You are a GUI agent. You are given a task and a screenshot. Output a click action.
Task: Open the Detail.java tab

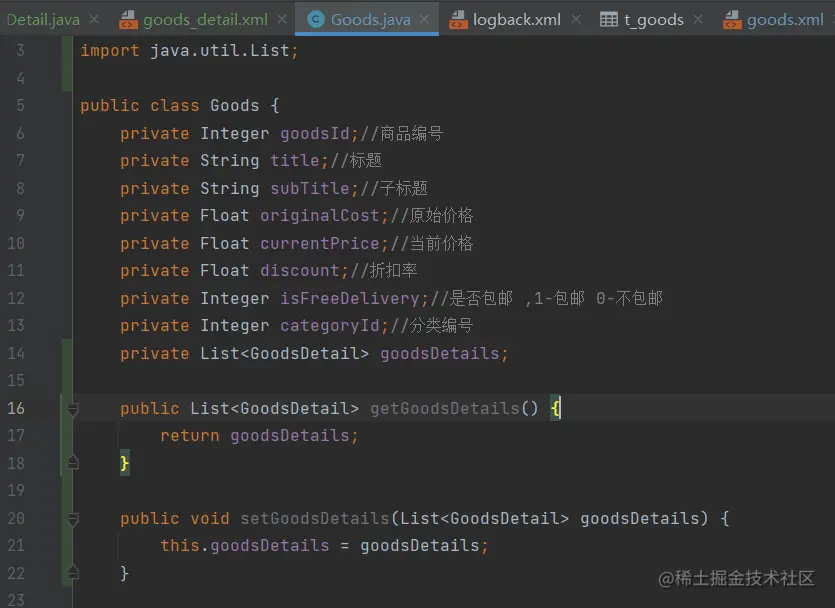[x=43, y=20]
